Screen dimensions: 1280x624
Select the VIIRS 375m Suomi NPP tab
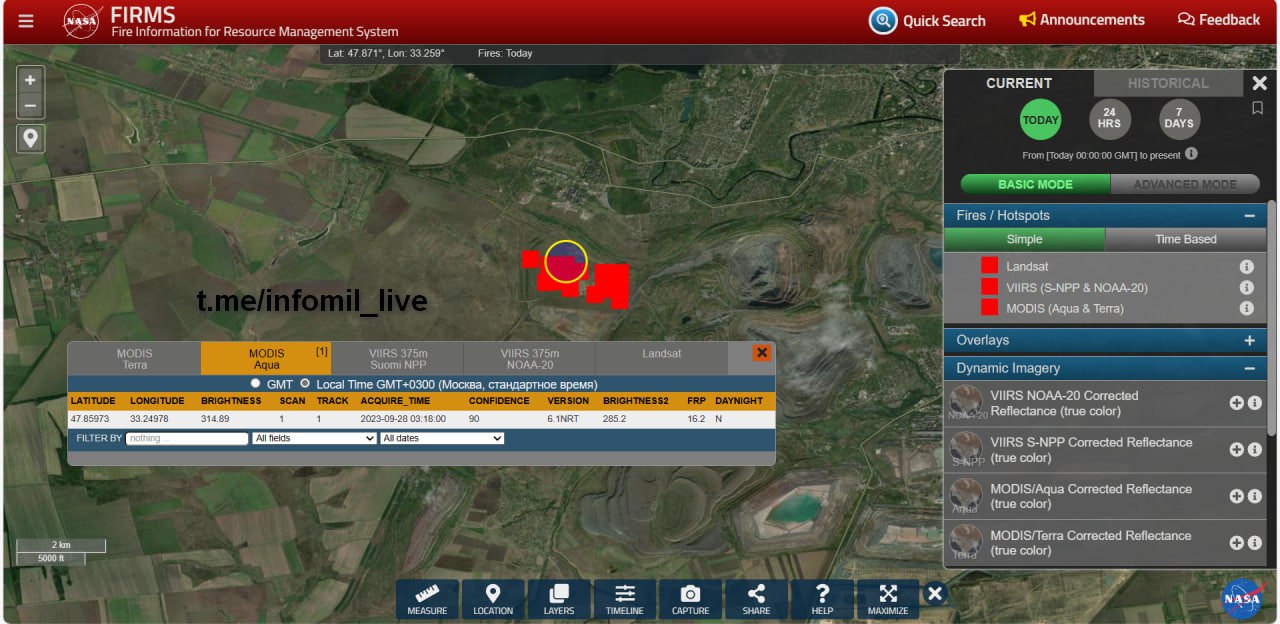pos(398,359)
